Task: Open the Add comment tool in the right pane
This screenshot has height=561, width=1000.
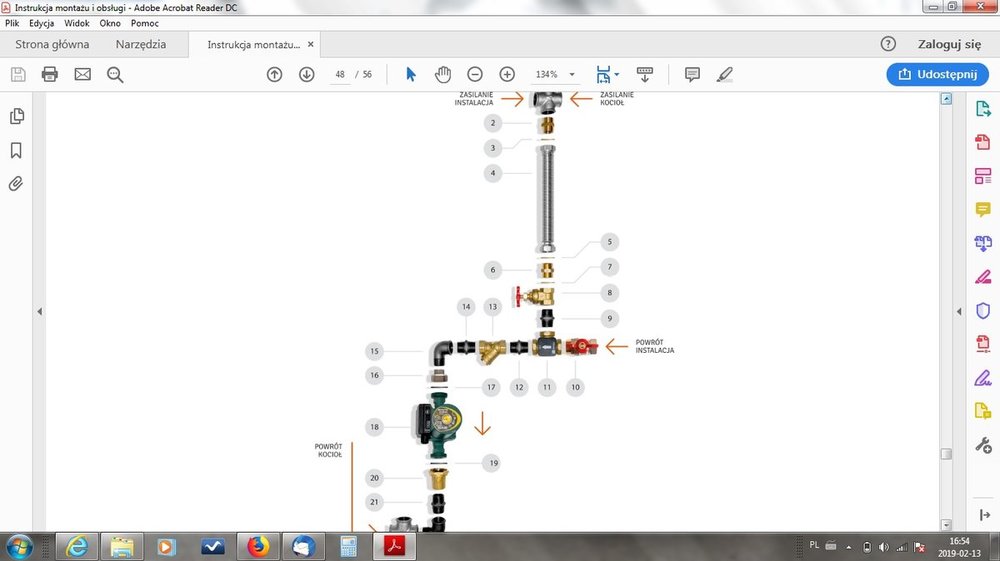Action: [x=982, y=210]
